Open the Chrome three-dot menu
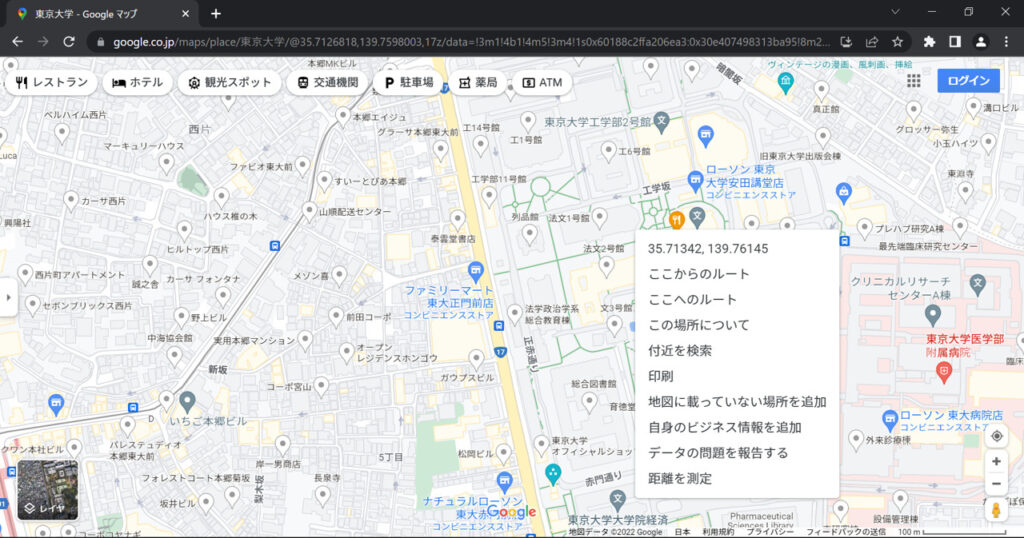 1006,42
